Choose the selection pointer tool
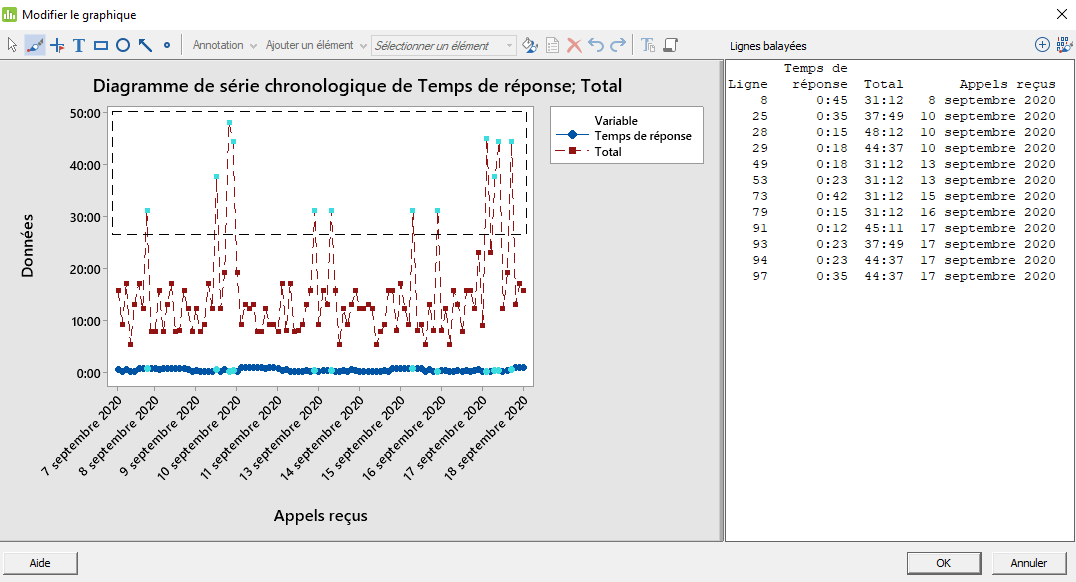The width and height of the screenshot is (1076, 582). 12,45
